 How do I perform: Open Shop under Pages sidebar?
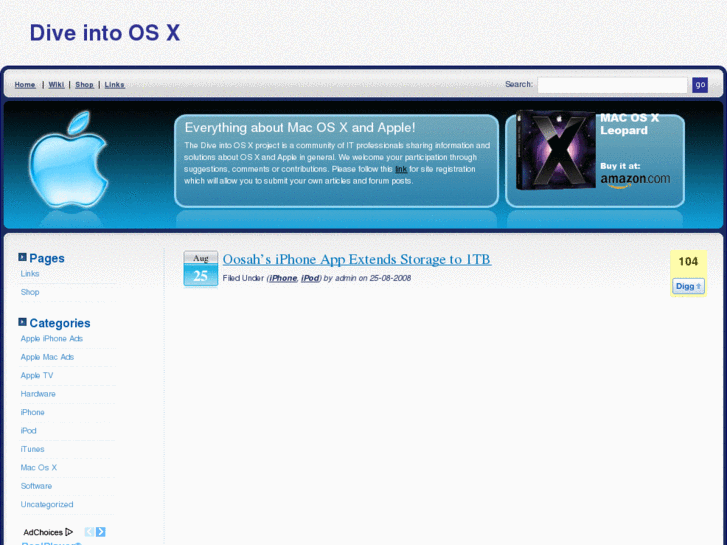click(x=30, y=292)
